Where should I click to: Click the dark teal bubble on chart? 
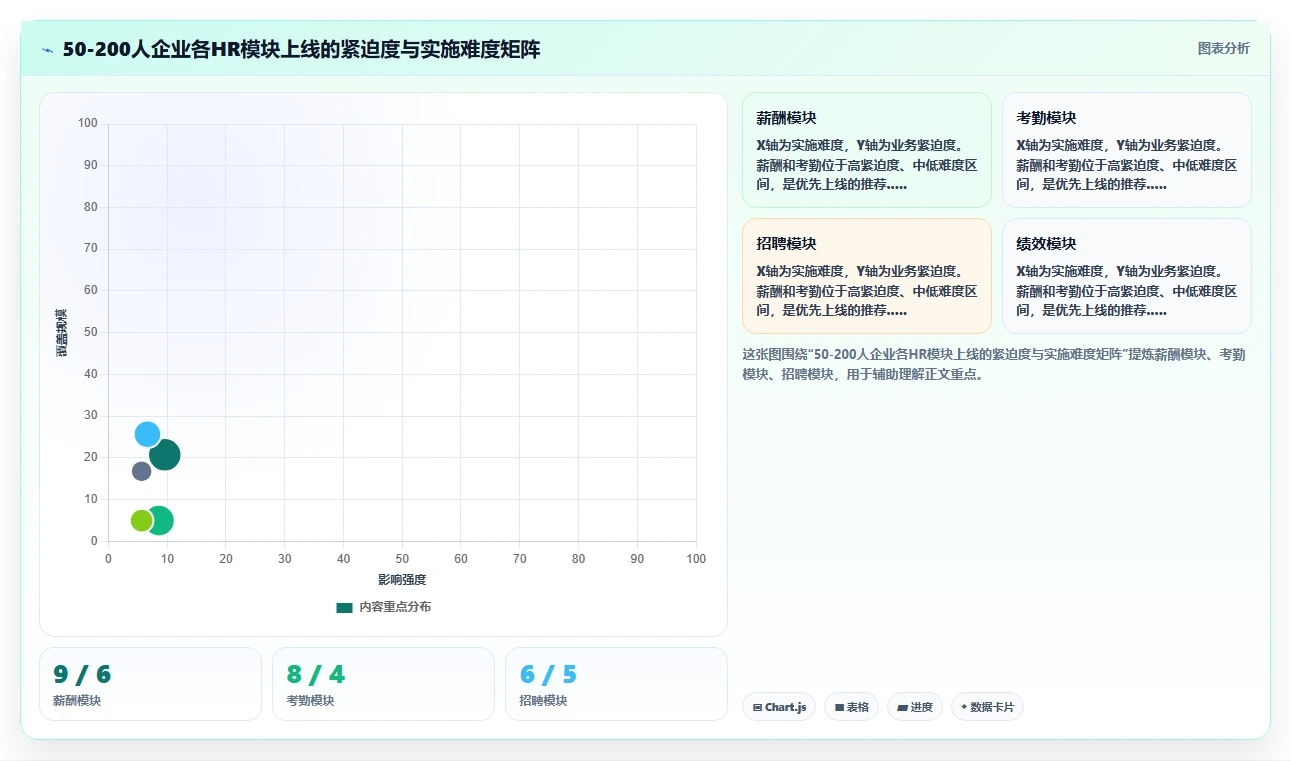(x=165, y=455)
